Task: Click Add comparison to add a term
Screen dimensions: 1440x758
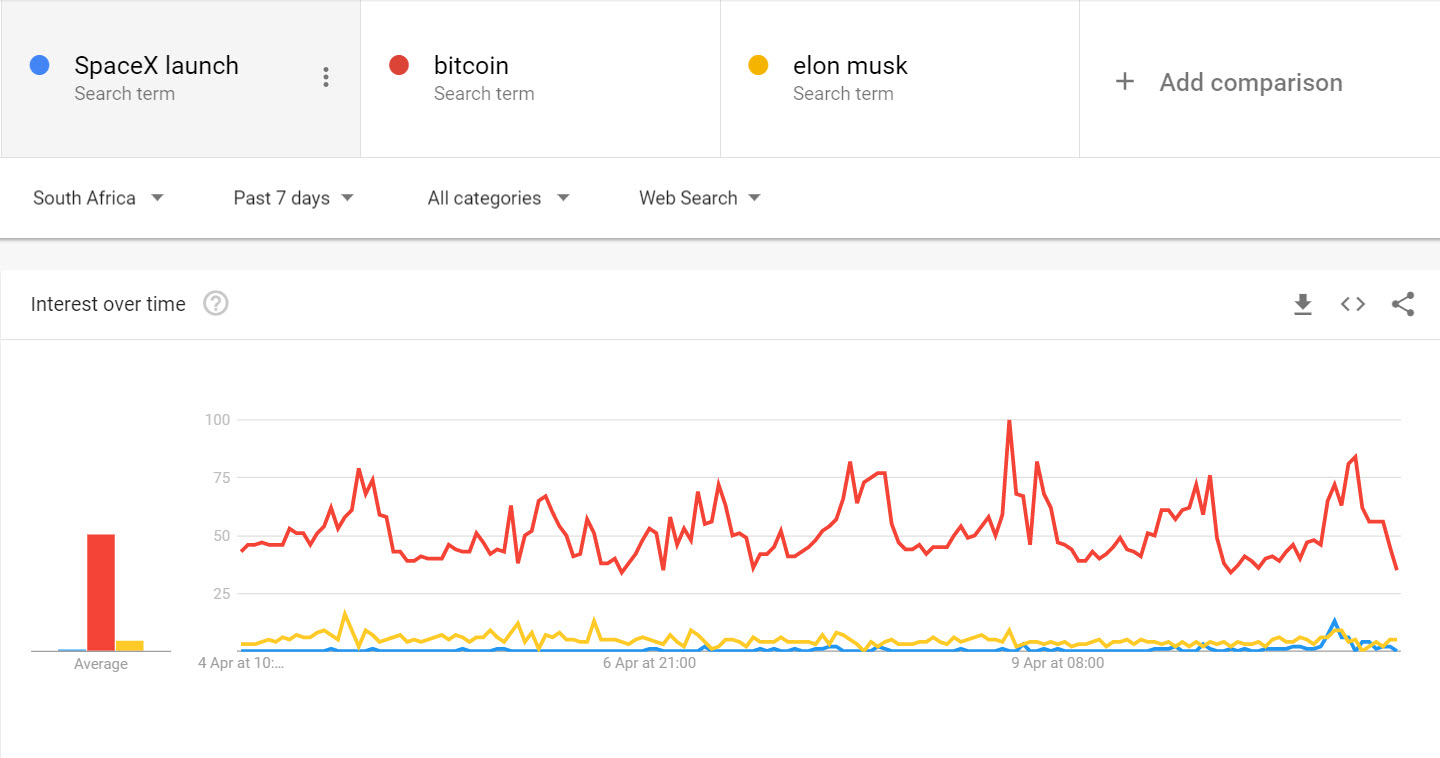Action: (x=1250, y=82)
